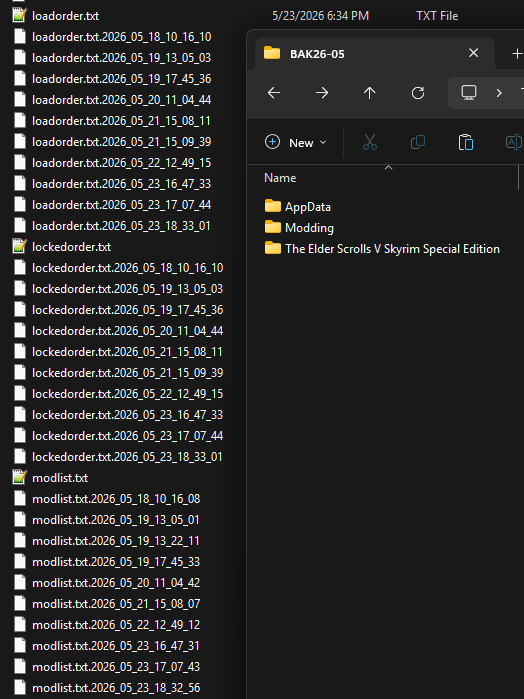
Task: Expand the address bar path chevron
Action: [x=499, y=93]
